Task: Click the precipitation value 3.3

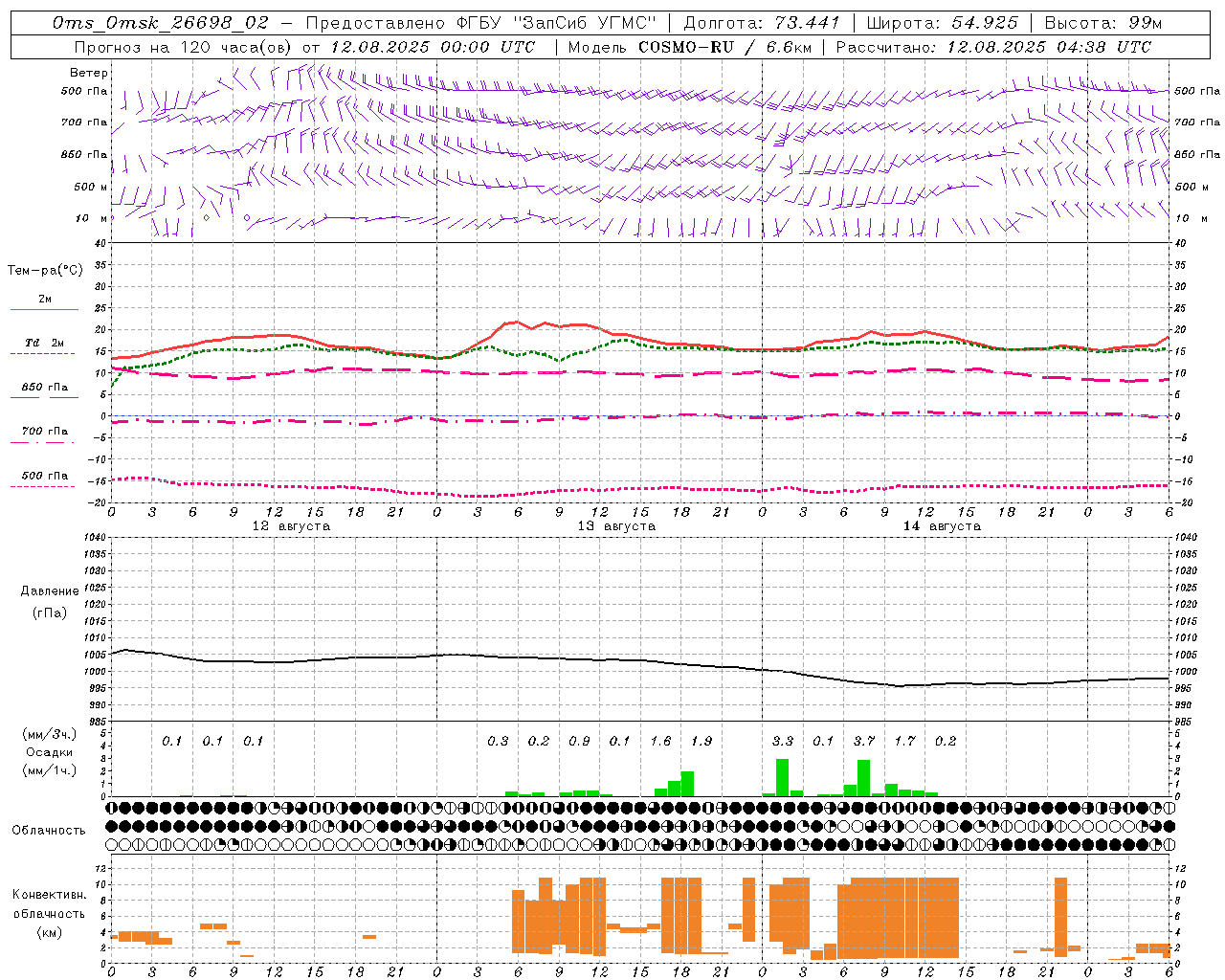Action: click(x=783, y=741)
